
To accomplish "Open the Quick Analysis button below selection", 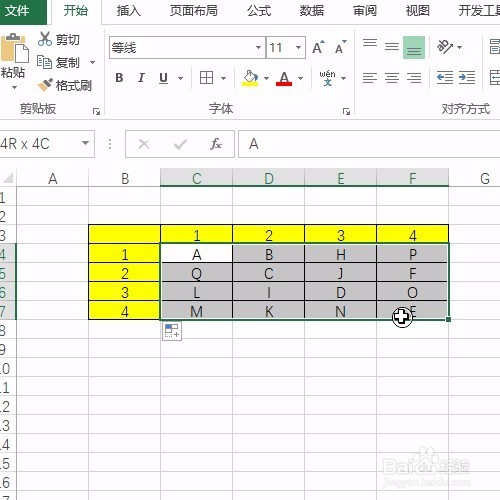I will 172,331.
